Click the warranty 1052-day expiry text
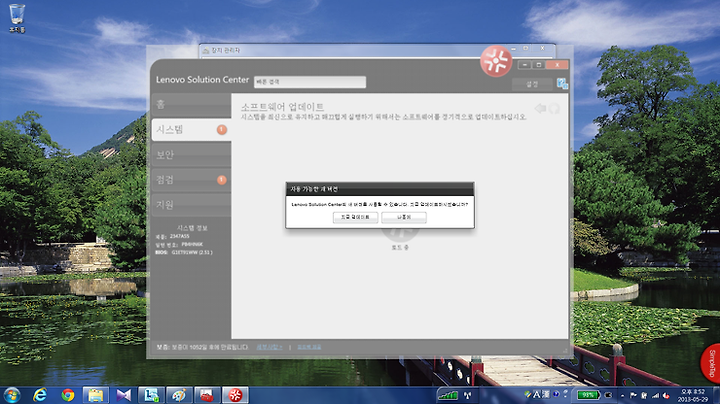The width and height of the screenshot is (720, 404). coord(202,347)
